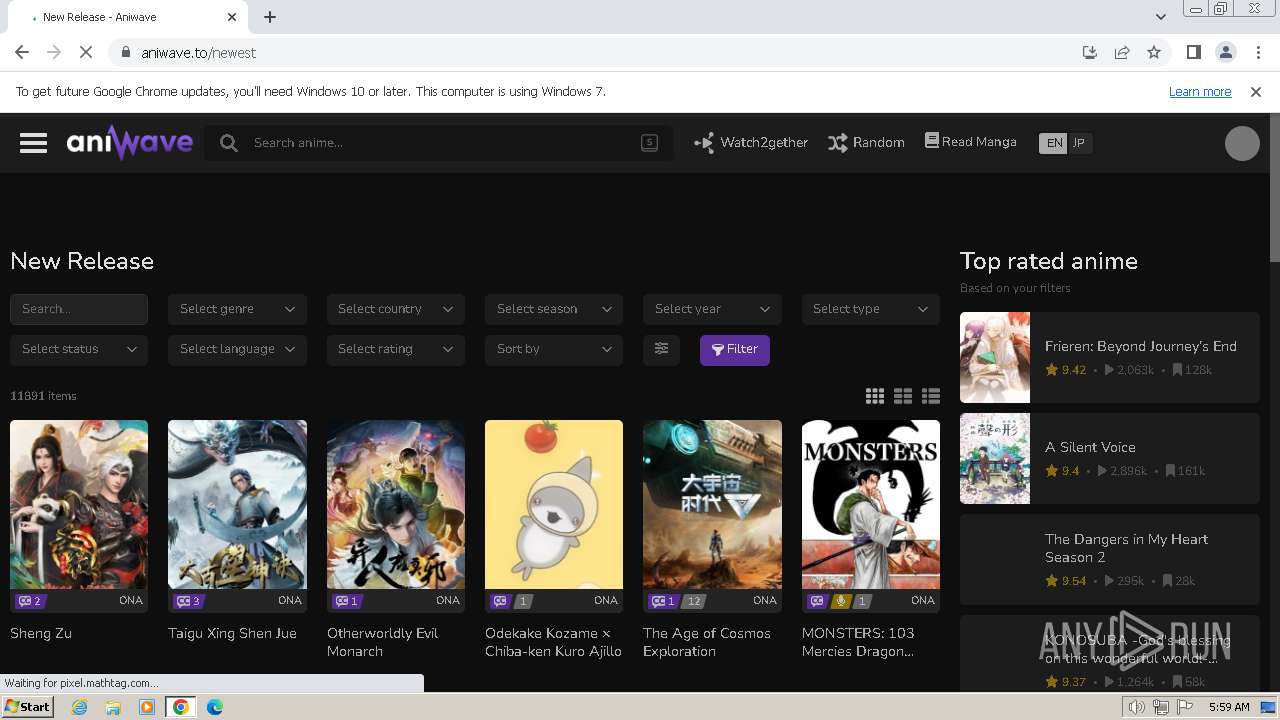Open tab search chevron
The width and height of the screenshot is (1280, 720).
1161,17
